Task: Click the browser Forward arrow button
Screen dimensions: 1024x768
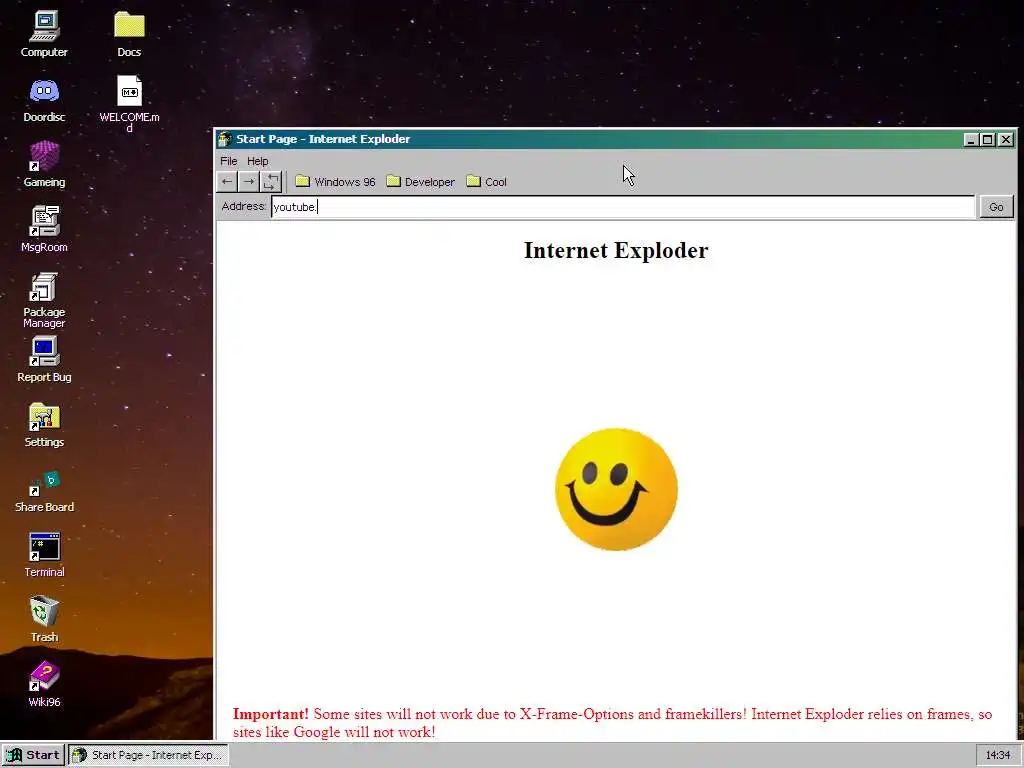Action: click(x=249, y=182)
